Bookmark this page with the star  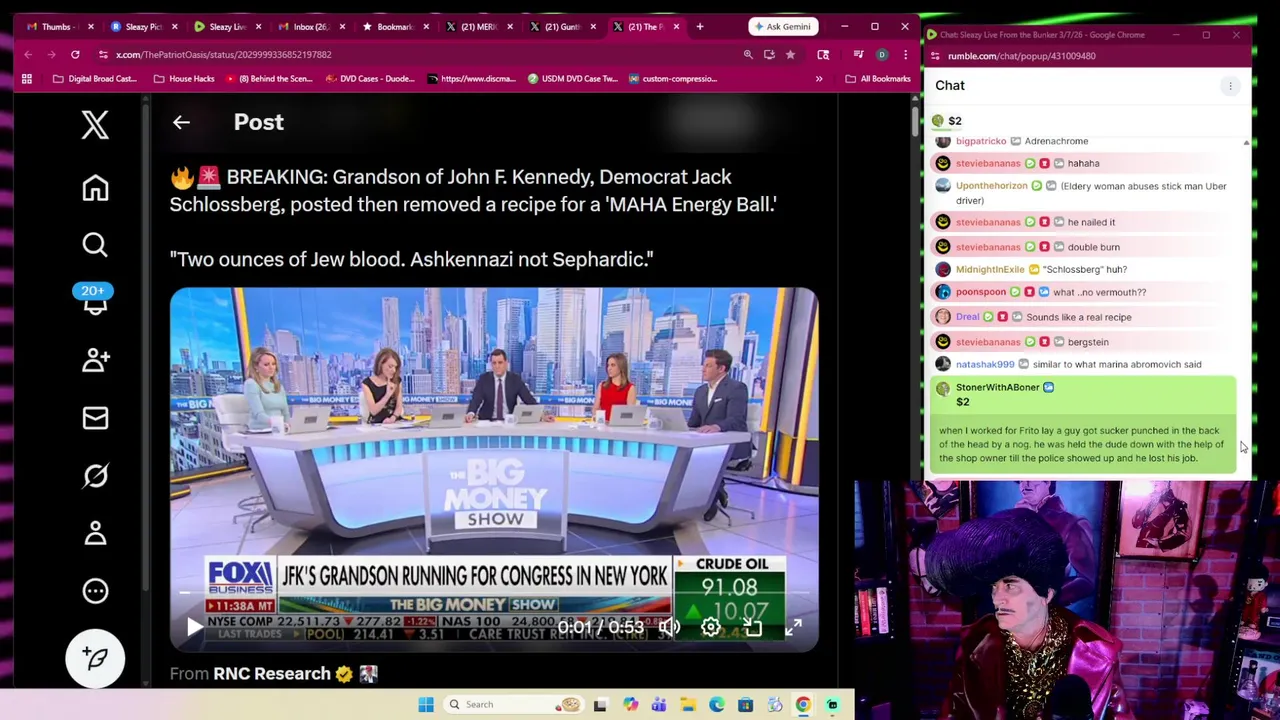point(790,55)
